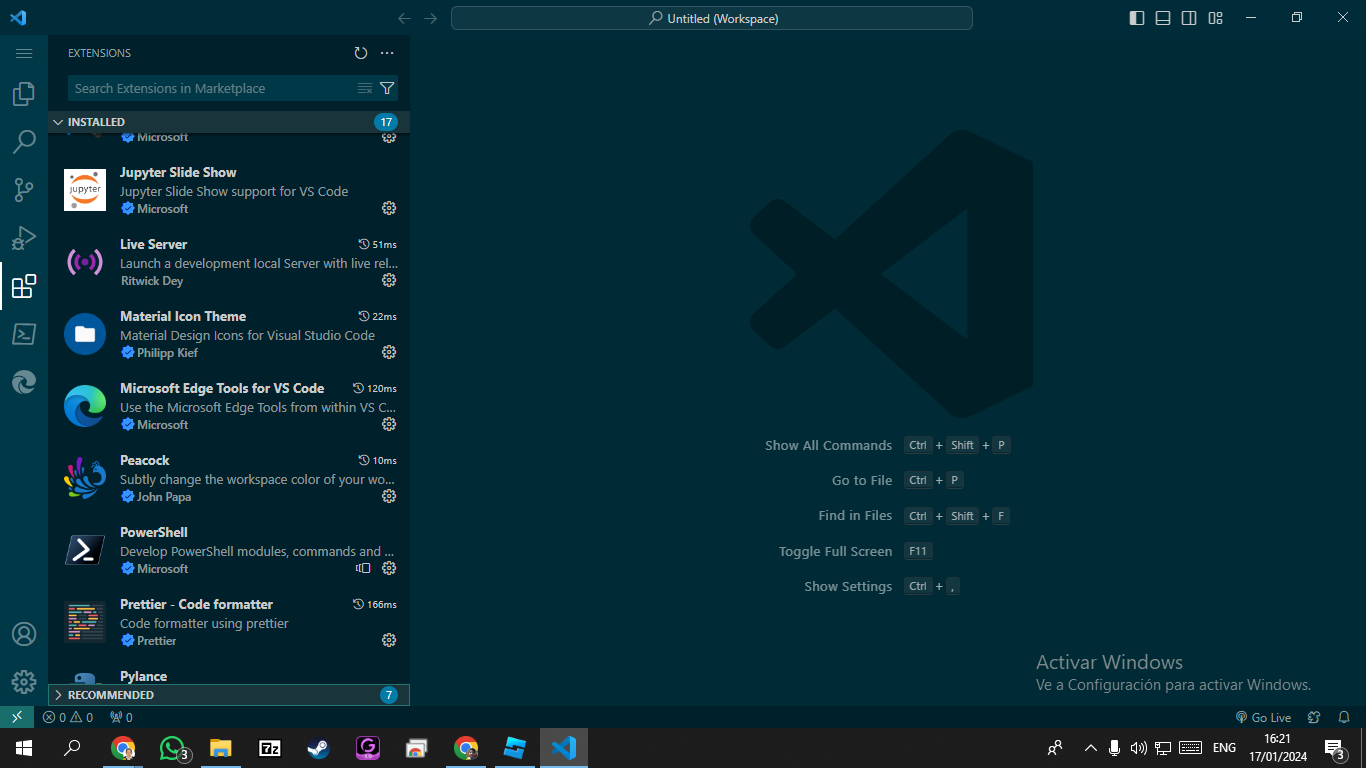Select the Peacock extension

pos(229,478)
